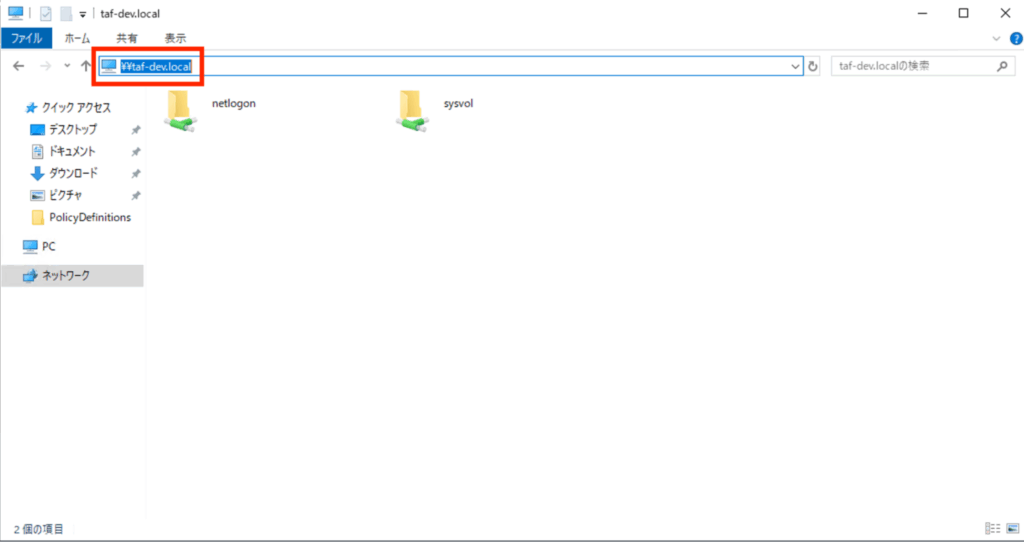Click the refresh button beside address bar
1024x542 pixels.
tap(813, 66)
